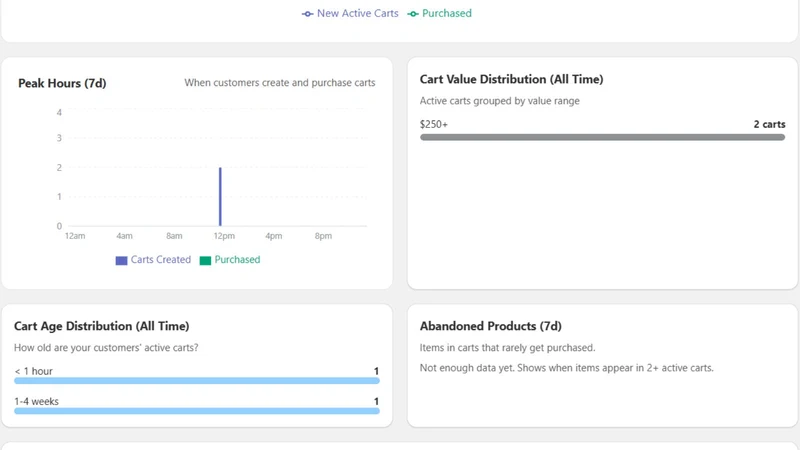Click the y-axis value 4
This screenshot has width=800, height=450.
point(59,112)
